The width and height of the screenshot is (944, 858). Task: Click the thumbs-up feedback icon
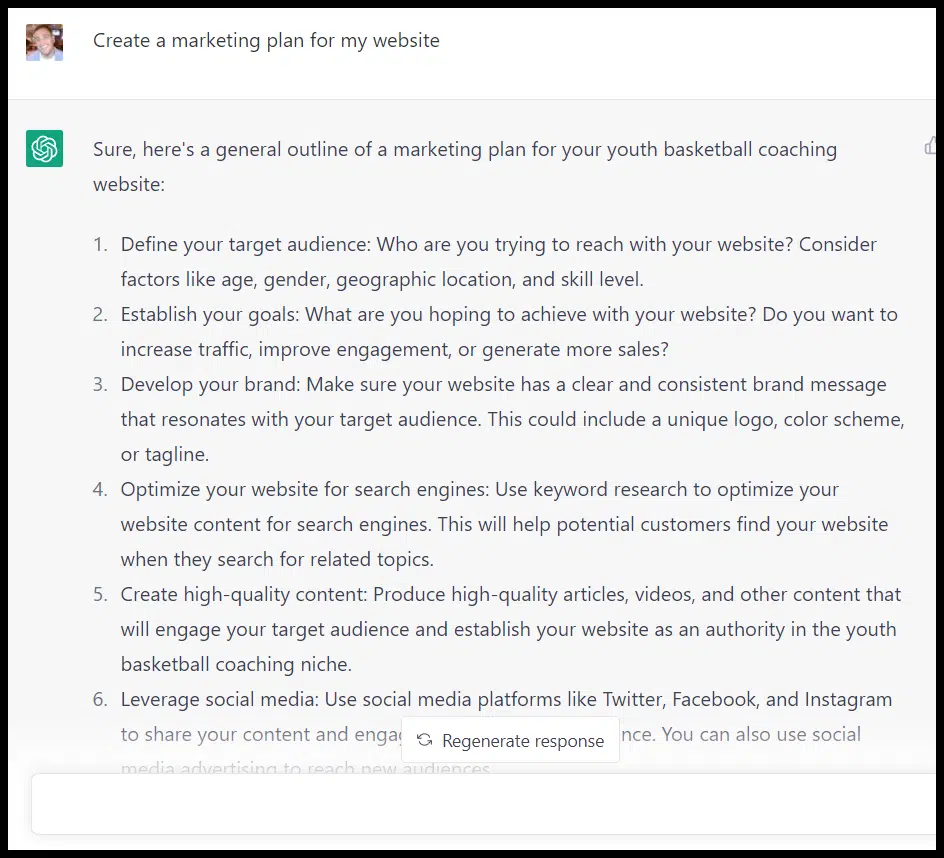[x=933, y=145]
